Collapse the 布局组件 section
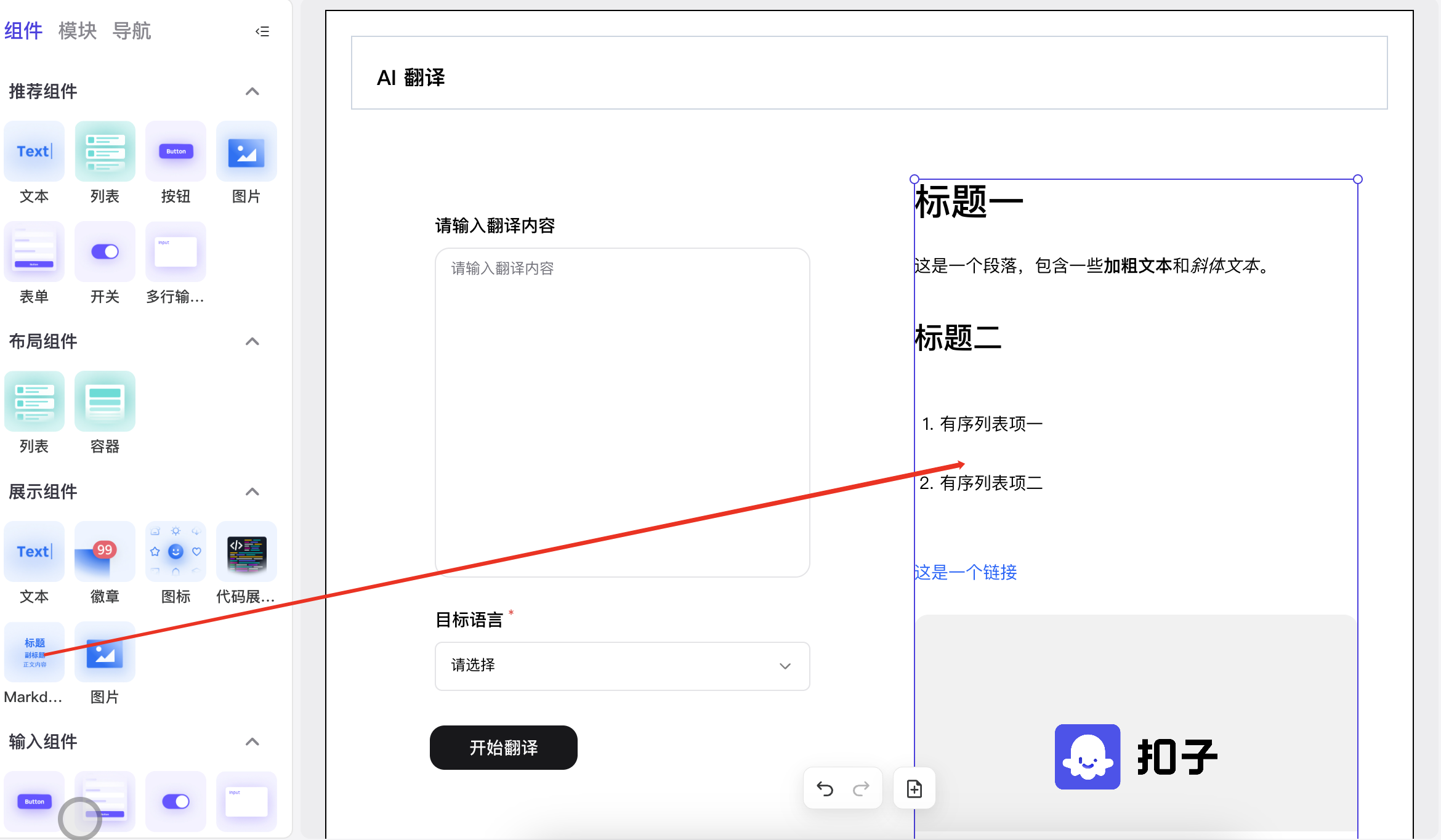The width and height of the screenshot is (1441, 840). click(x=252, y=342)
